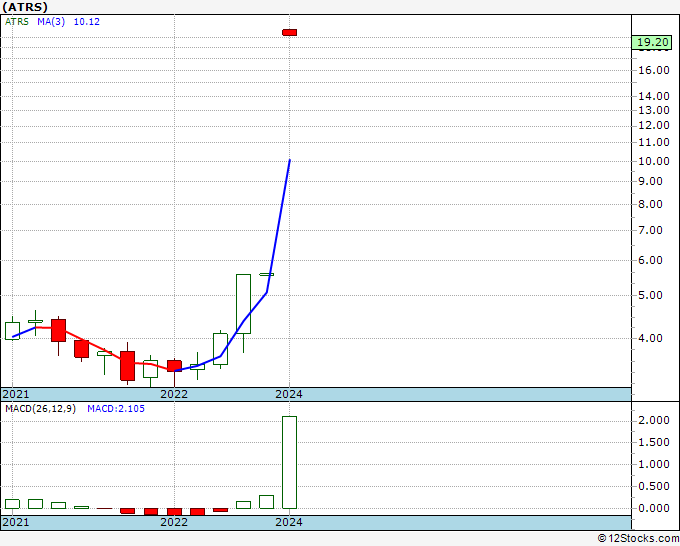Click the 8.00 price axis label

pos(651,204)
